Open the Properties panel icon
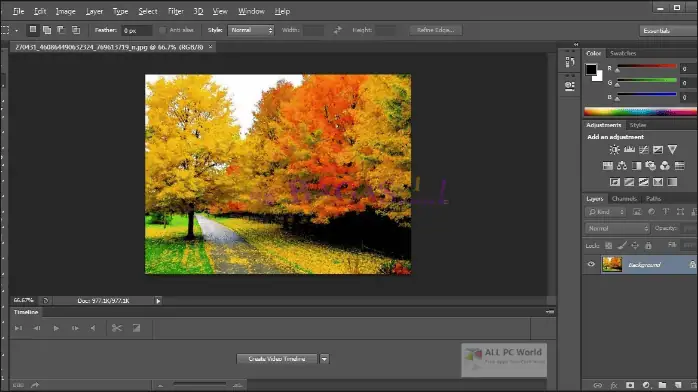 tap(570, 85)
